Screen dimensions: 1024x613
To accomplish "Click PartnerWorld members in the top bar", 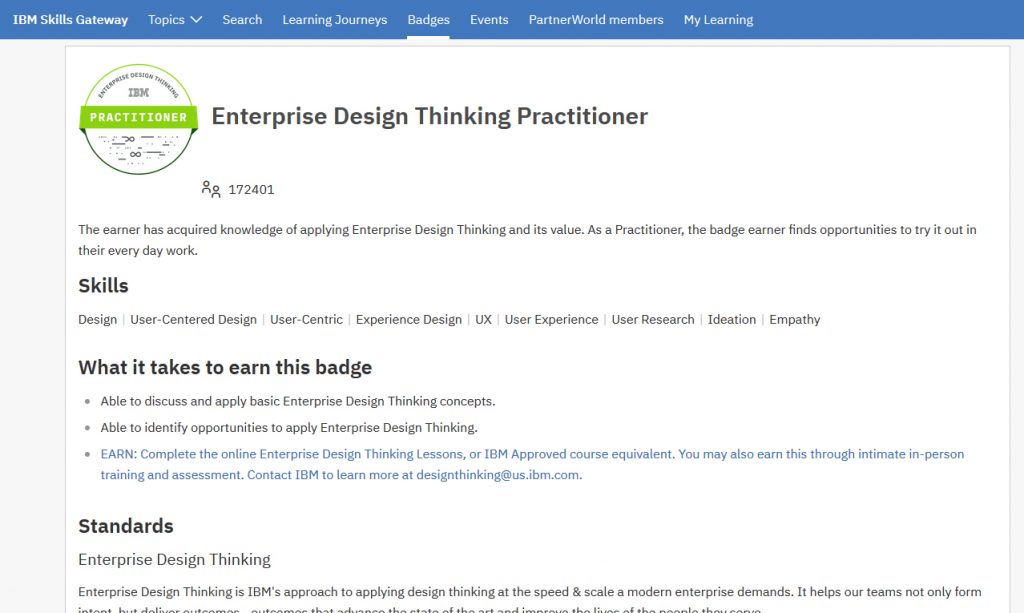I will [595, 19].
